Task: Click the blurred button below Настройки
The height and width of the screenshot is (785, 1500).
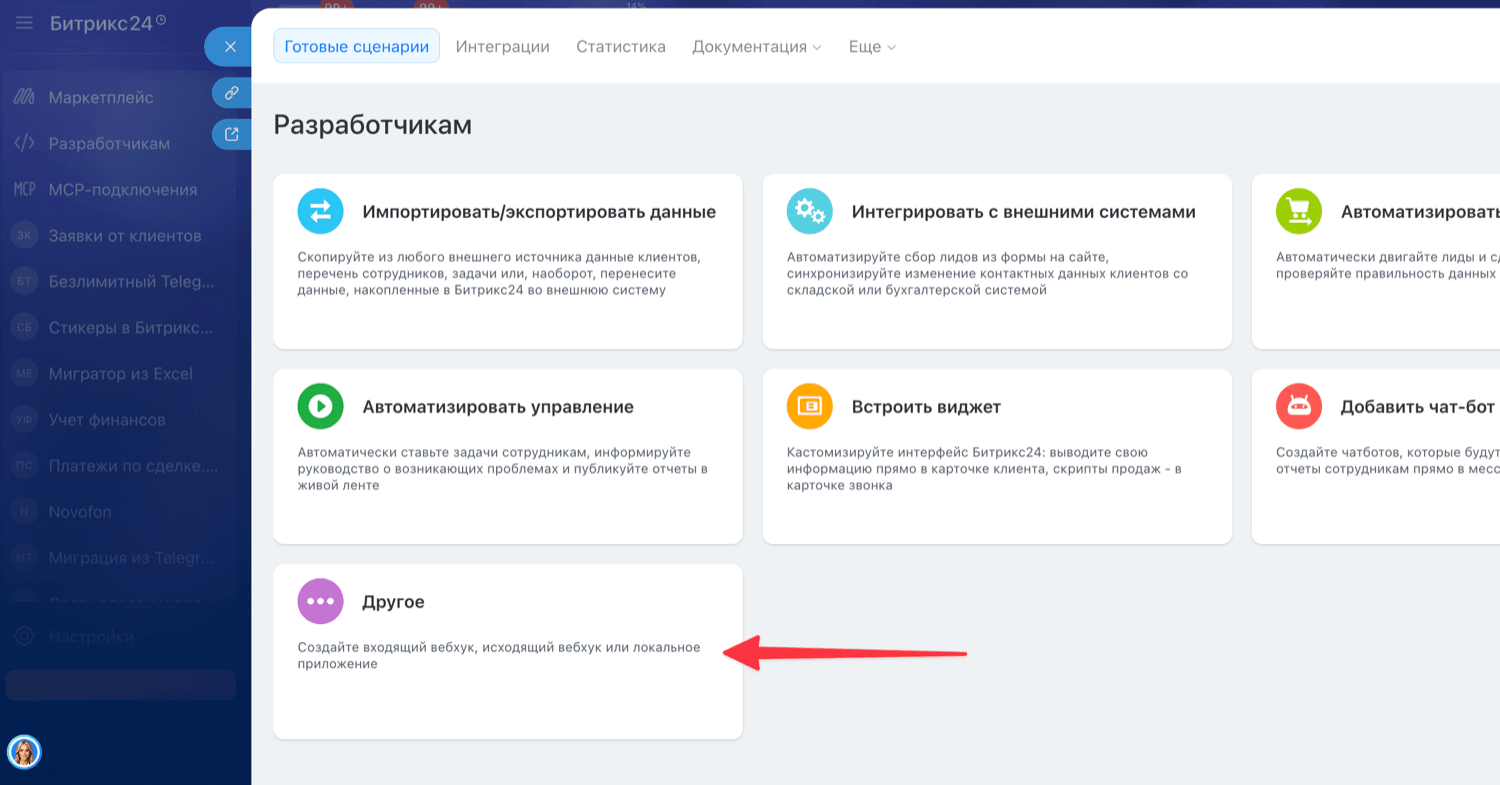Action: [x=121, y=685]
